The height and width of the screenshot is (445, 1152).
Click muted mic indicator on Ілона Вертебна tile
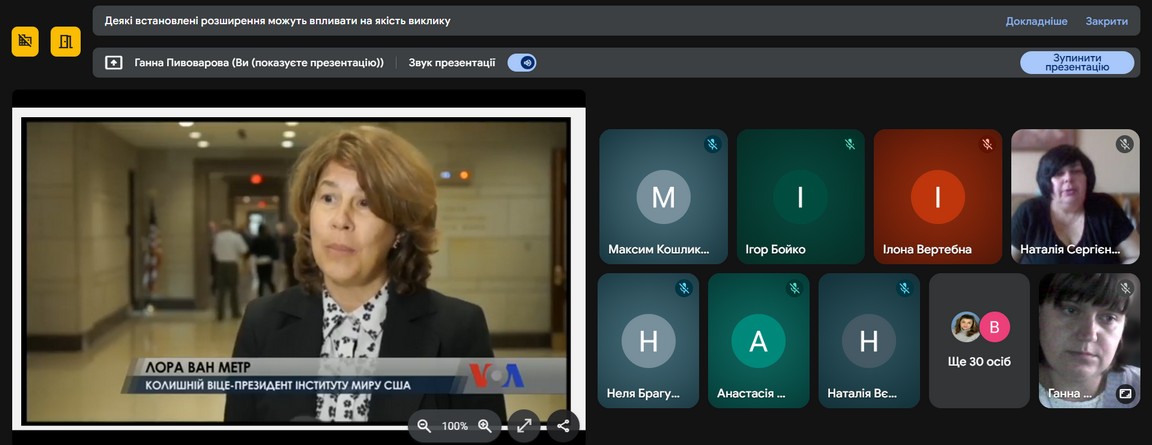987,144
